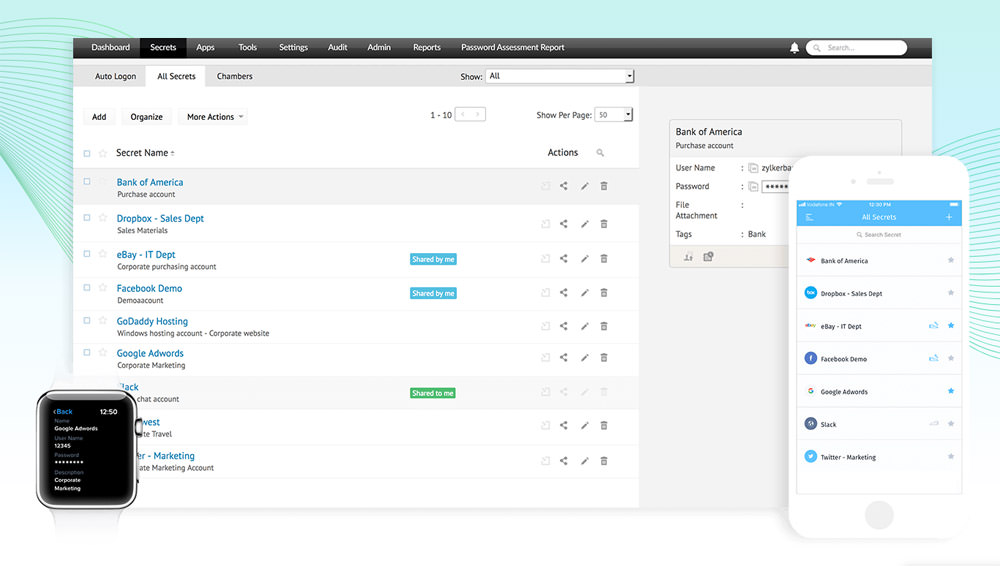The width and height of the screenshot is (1000, 566).
Task: Switch to the Chambers tab
Action: (235, 76)
